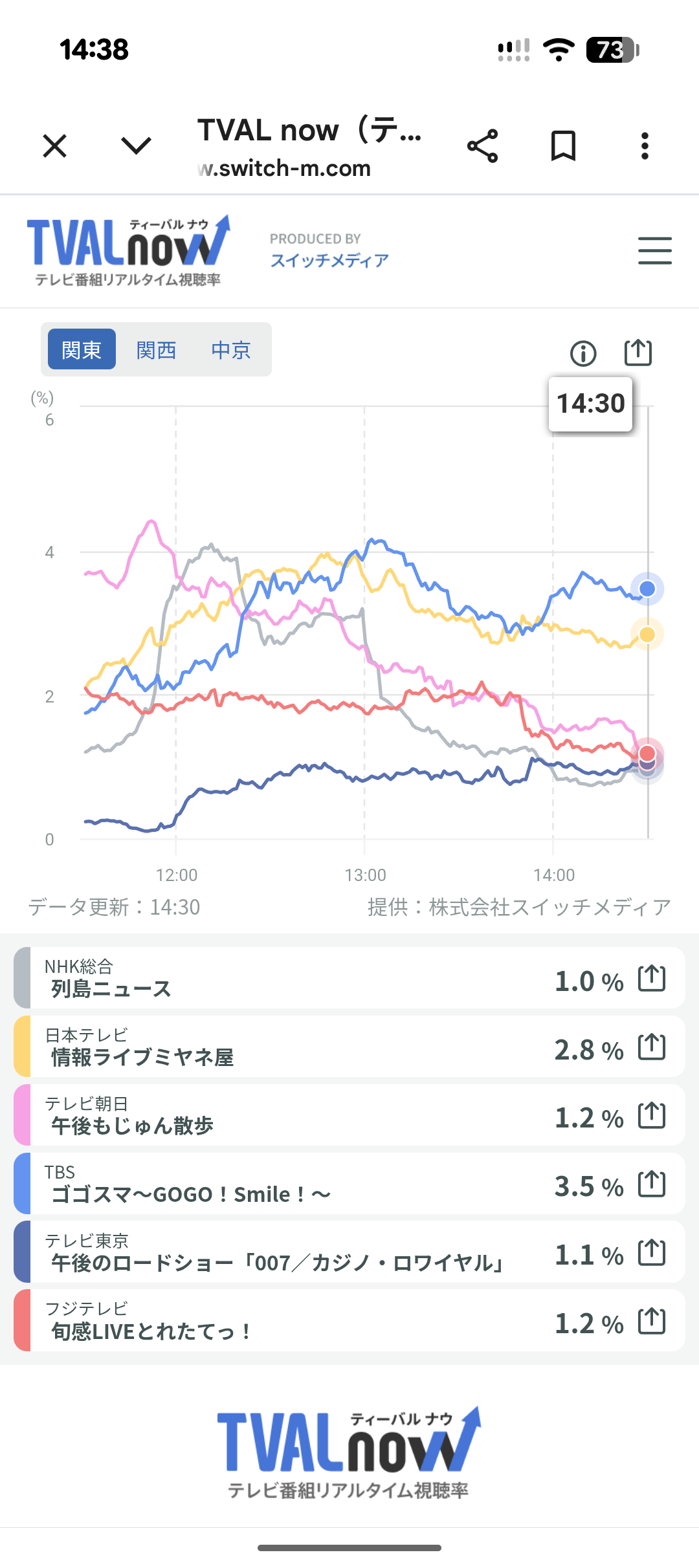Share the NHK総合 rating row
Viewport: 699px width, 1568px height.
(x=652, y=978)
